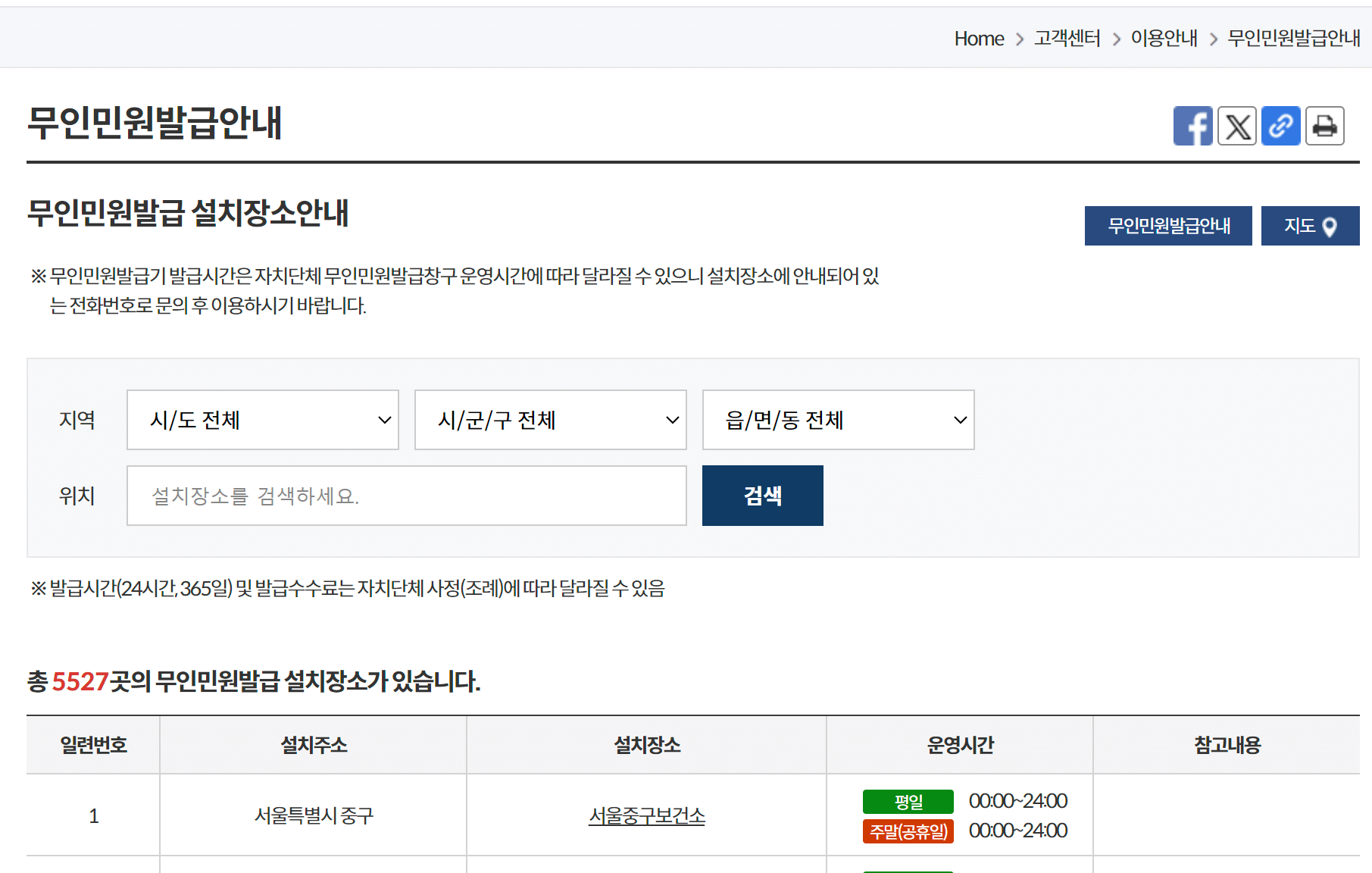1372x873 pixels.
Task: Click the 설치장소 column header
Action: [646, 745]
